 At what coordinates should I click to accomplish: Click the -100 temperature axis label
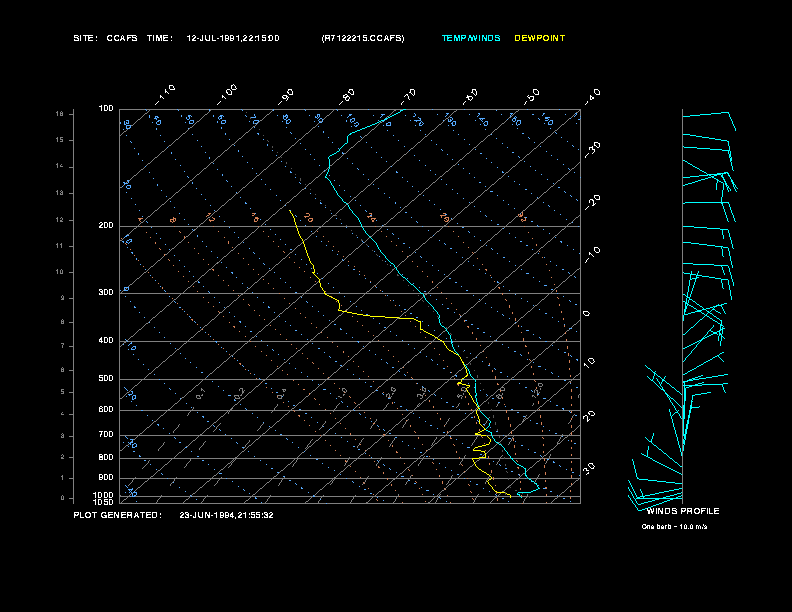tap(226, 95)
